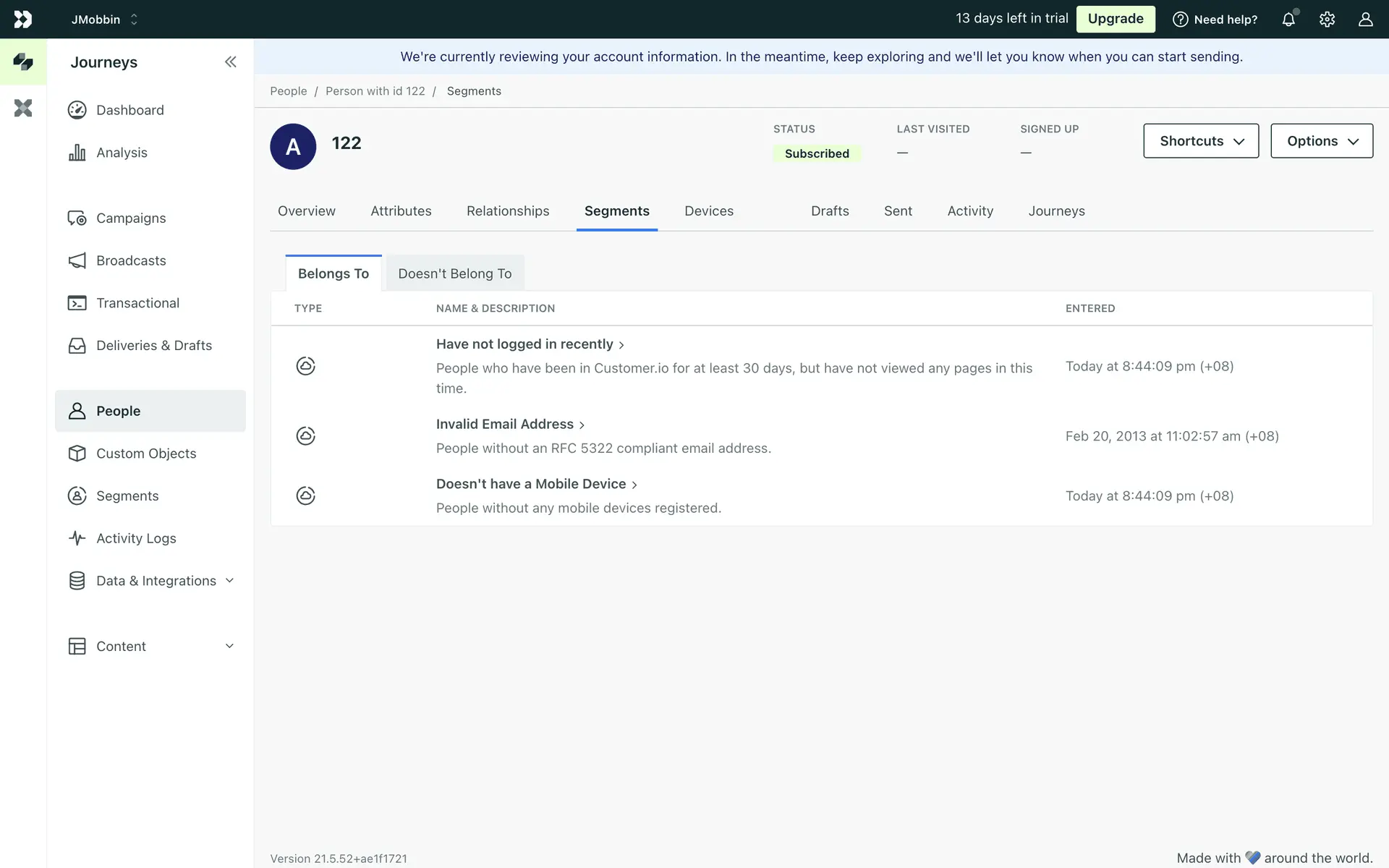1389x868 pixels.
Task: Click the Activity Logs pulse icon
Action: coord(77,538)
